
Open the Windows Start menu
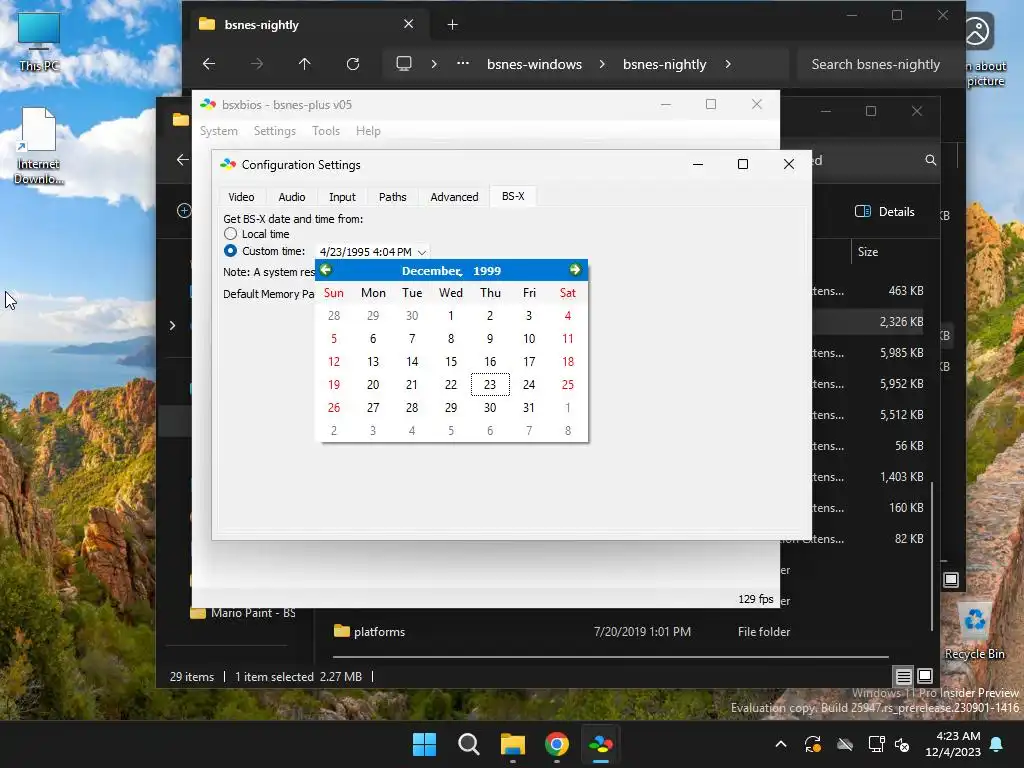click(424, 744)
